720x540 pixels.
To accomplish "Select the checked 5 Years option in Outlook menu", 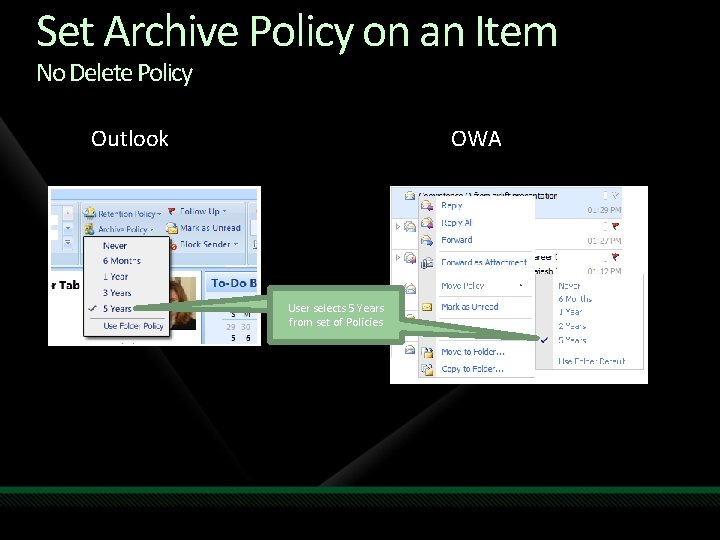I will pos(117,309).
